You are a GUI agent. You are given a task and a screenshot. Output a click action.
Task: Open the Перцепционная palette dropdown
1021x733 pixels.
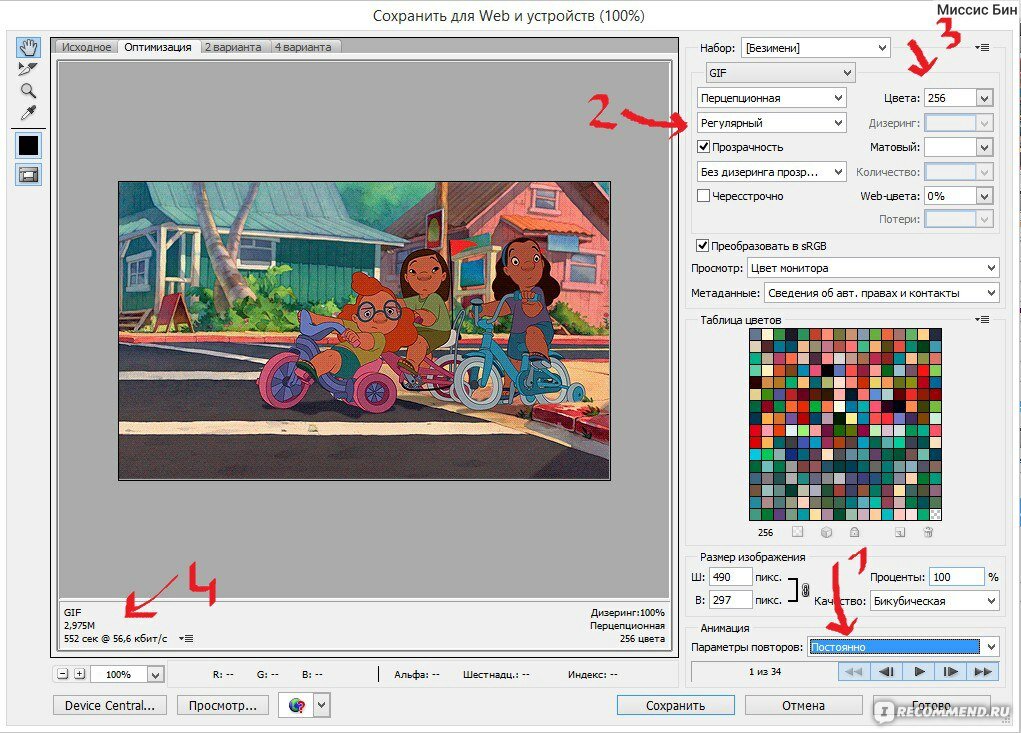(x=772, y=98)
